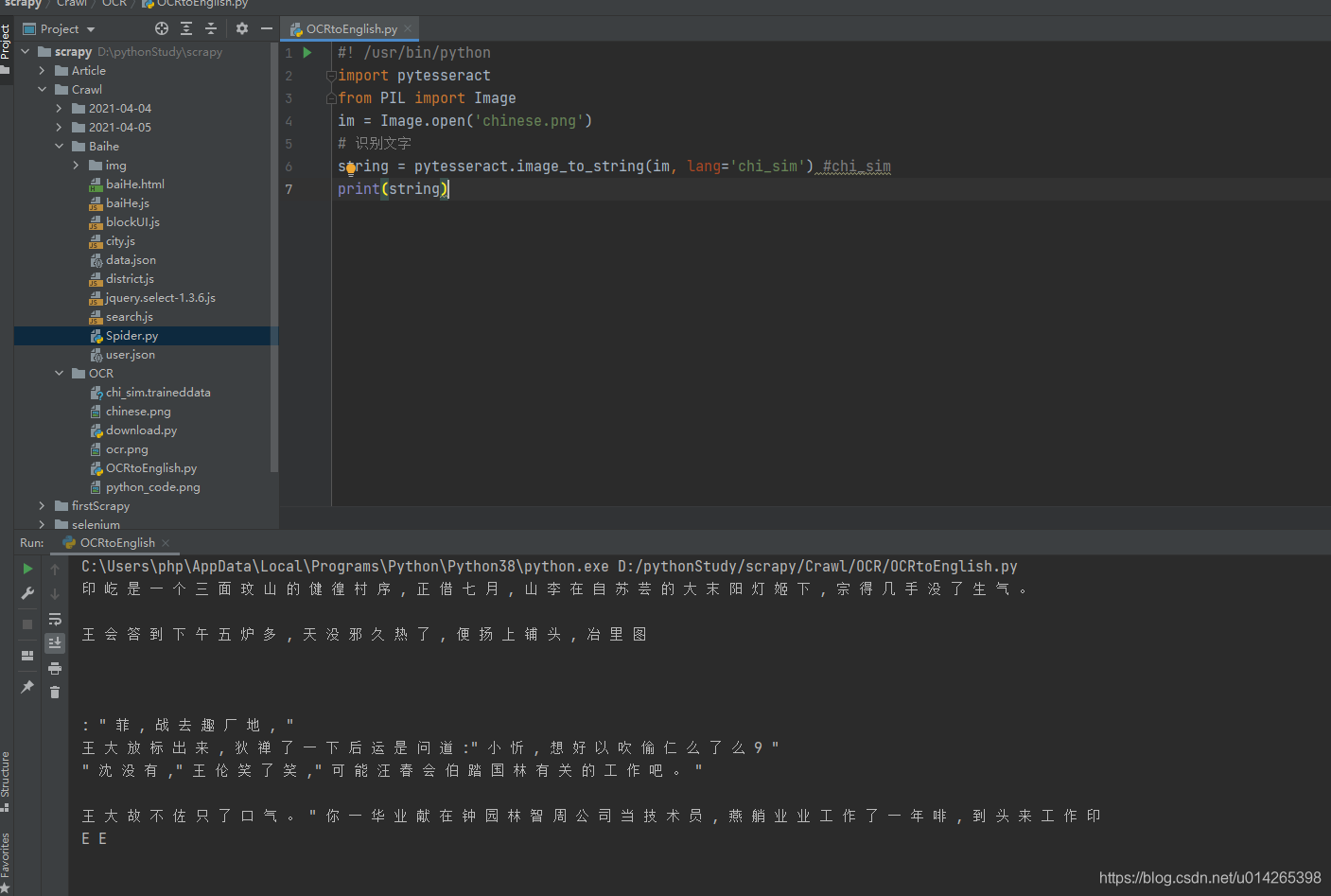
Task: Open Project panel settings gear
Action: [x=242, y=28]
